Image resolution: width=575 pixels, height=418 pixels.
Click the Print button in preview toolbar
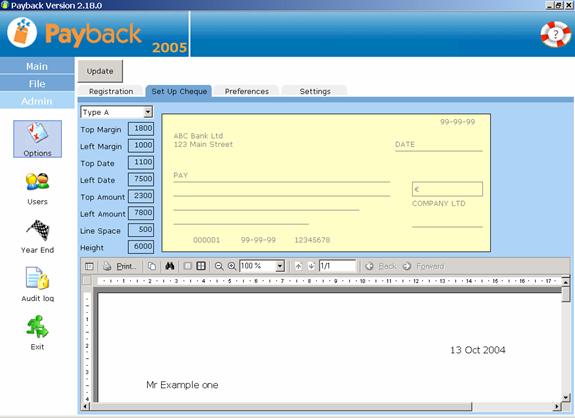(x=120, y=266)
